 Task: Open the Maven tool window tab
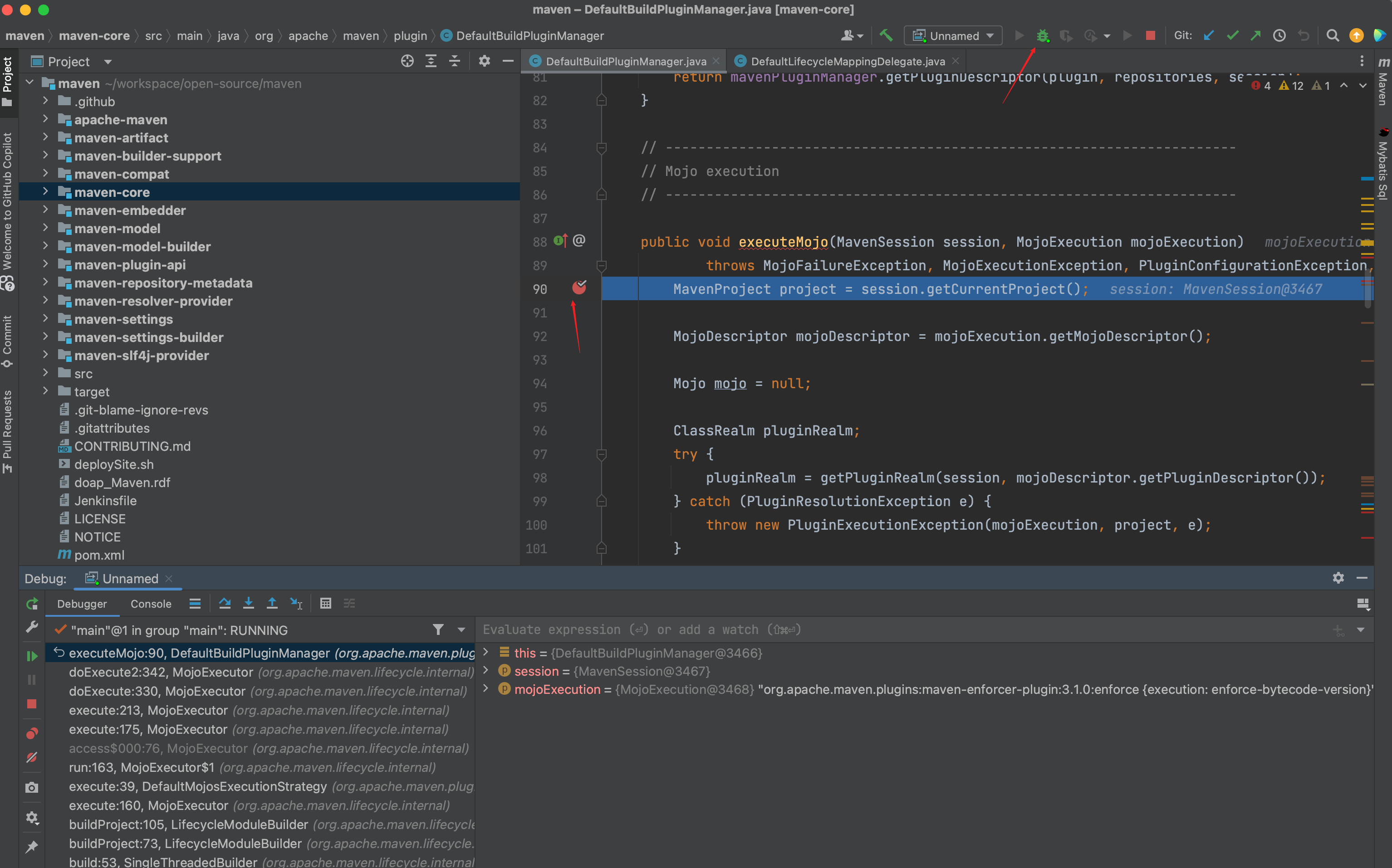click(x=1383, y=80)
